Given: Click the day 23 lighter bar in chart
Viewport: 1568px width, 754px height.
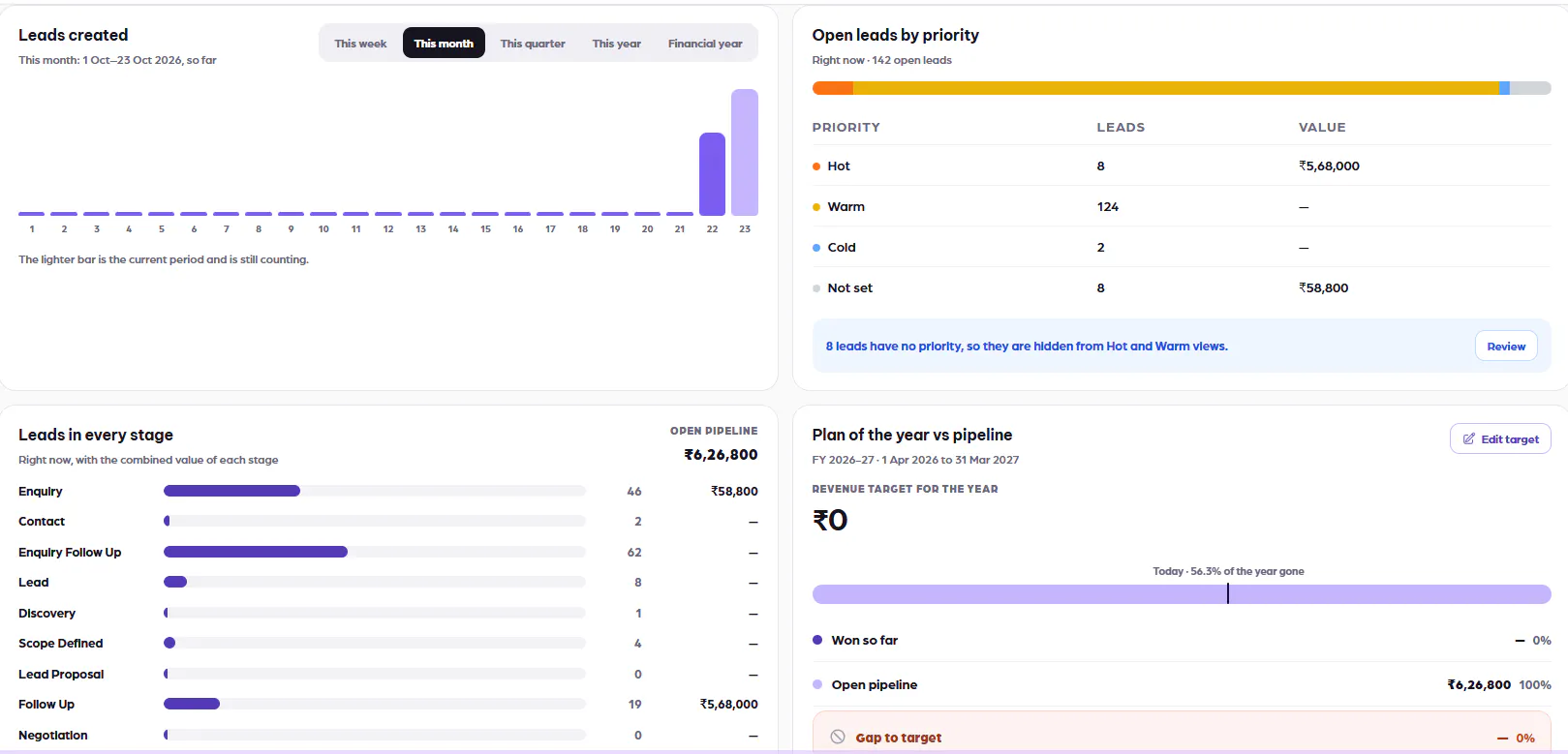Looking at the screenshot, I should coord(745,152).
